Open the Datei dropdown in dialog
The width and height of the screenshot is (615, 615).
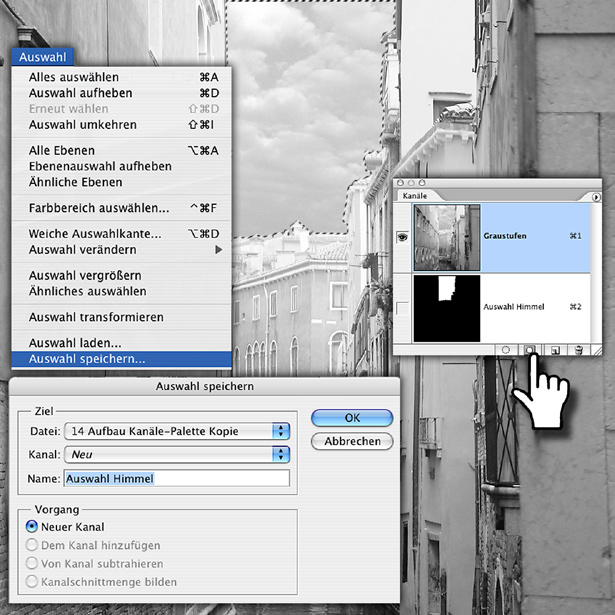pos(177,431)
